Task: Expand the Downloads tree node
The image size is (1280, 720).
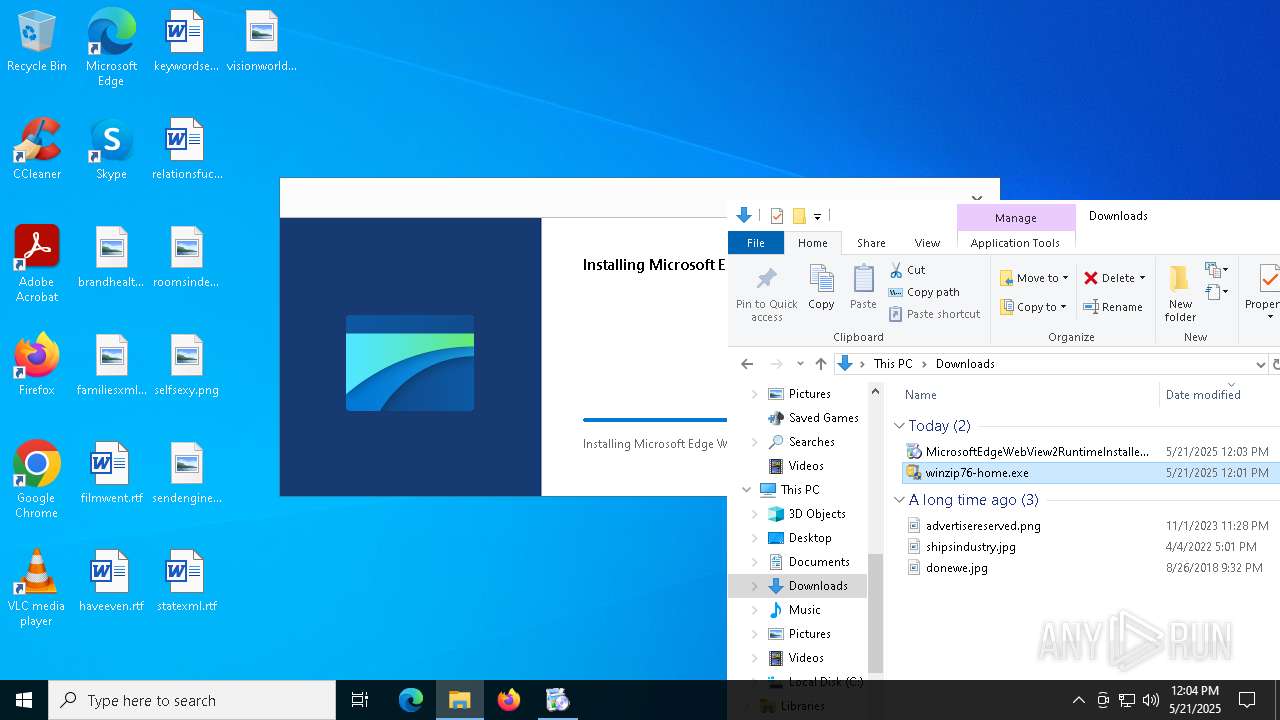Action: [x=755, y=586]
